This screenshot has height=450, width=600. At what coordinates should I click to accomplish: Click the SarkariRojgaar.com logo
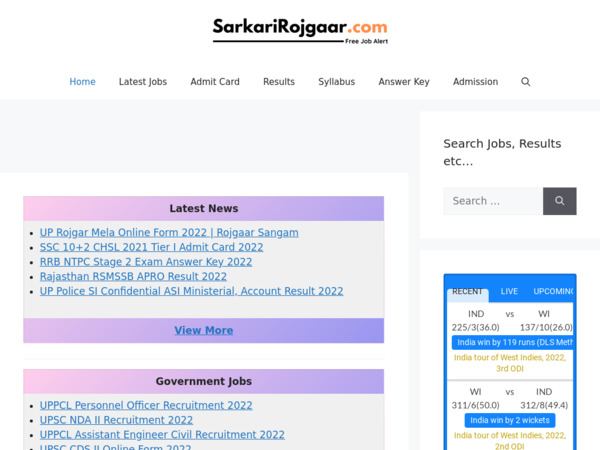[300, 31]
